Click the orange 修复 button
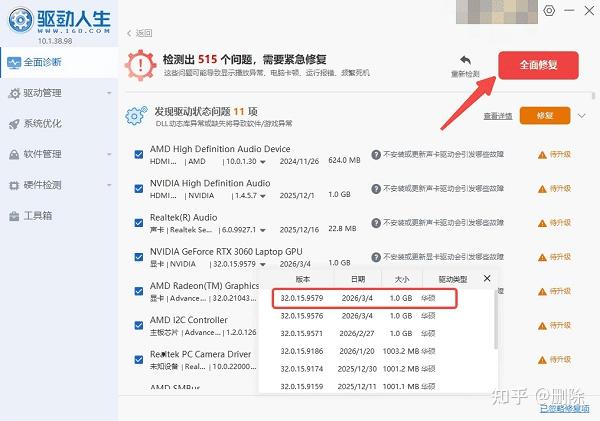Screen dimensions: 600x421 (x=545, y=116)
